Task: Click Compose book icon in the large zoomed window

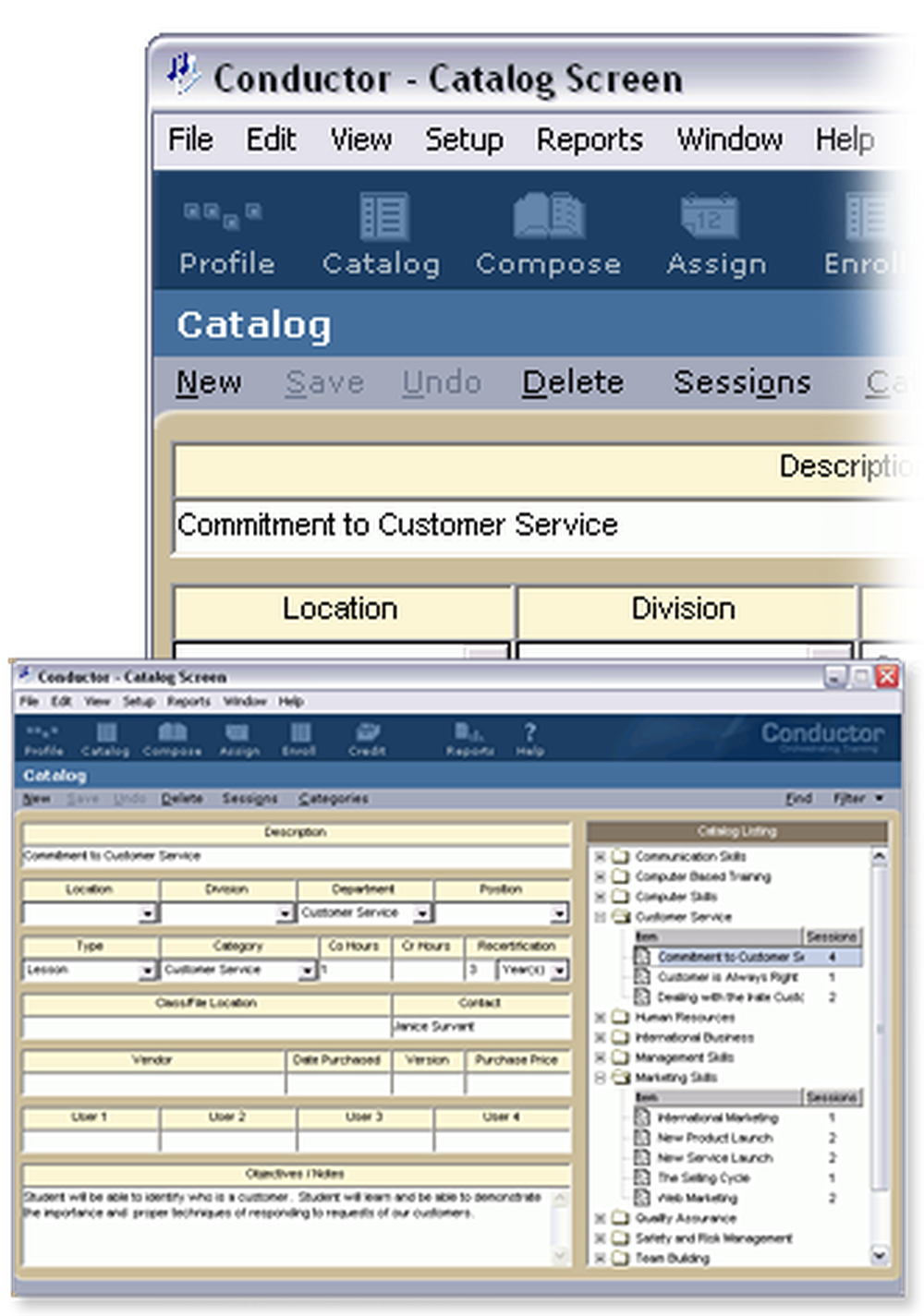Action: (x=549, y=216)
